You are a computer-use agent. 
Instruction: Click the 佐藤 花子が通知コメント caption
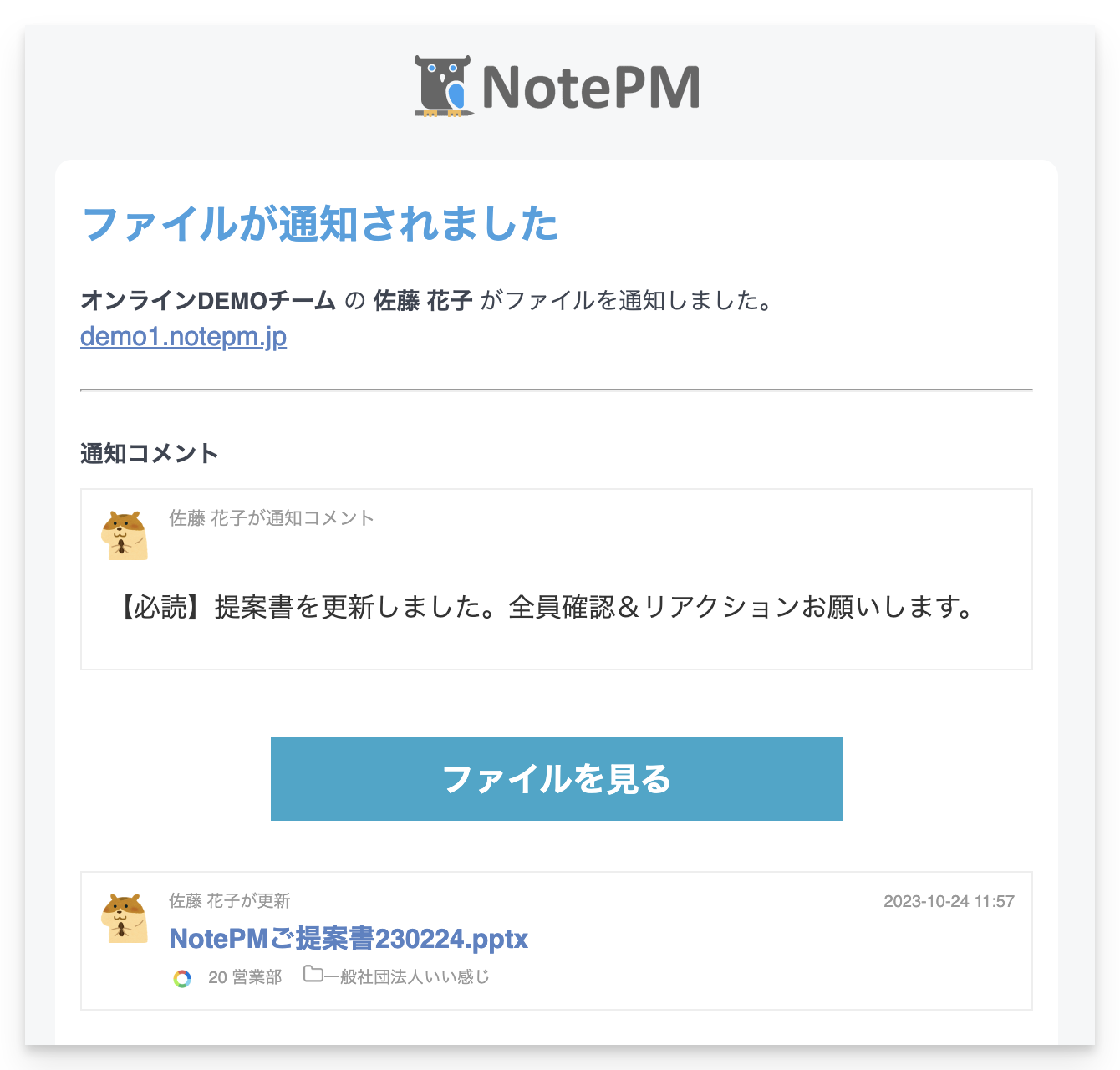(272, 518)
